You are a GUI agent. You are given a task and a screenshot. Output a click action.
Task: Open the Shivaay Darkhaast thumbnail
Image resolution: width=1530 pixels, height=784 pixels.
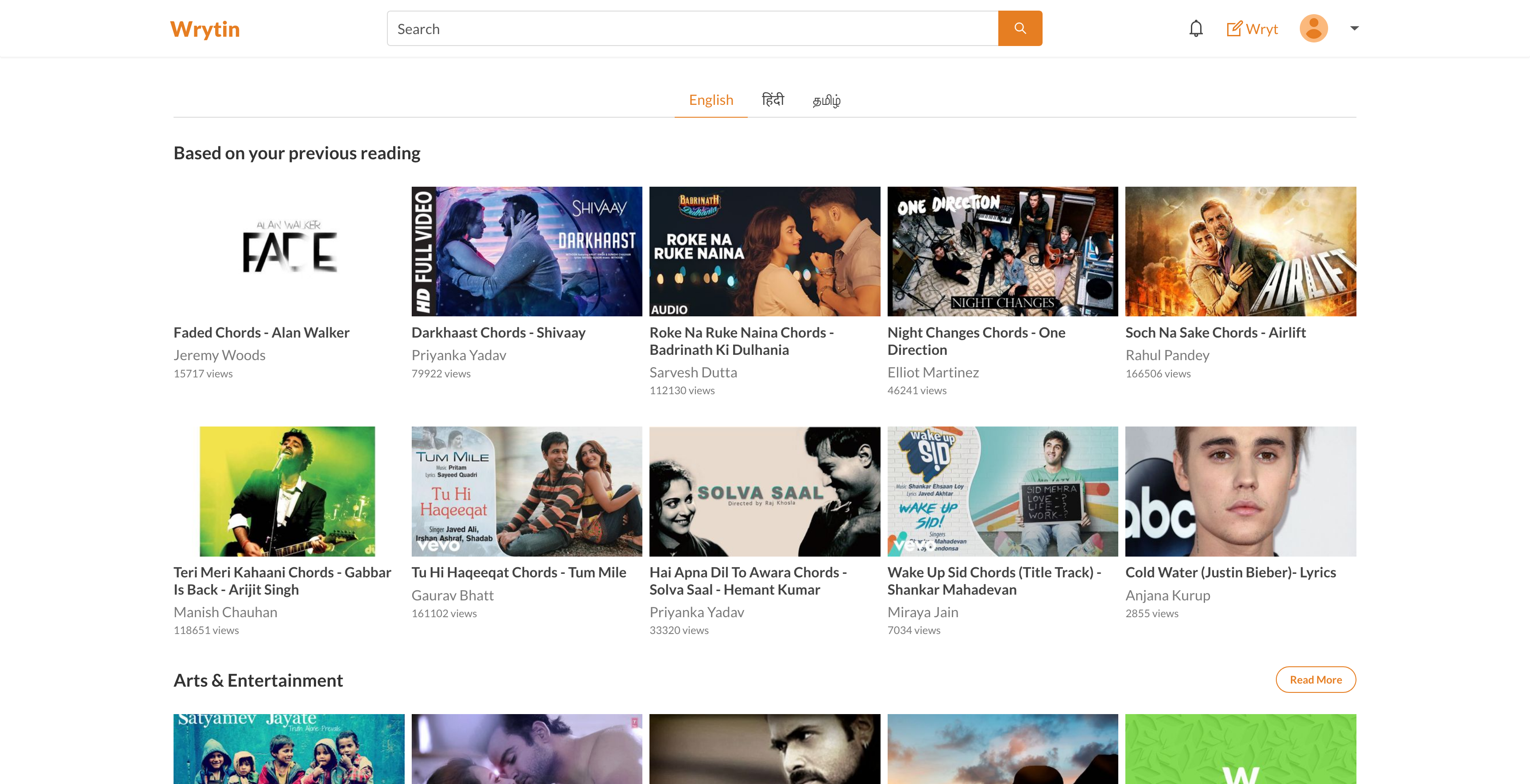click(527, 252)
